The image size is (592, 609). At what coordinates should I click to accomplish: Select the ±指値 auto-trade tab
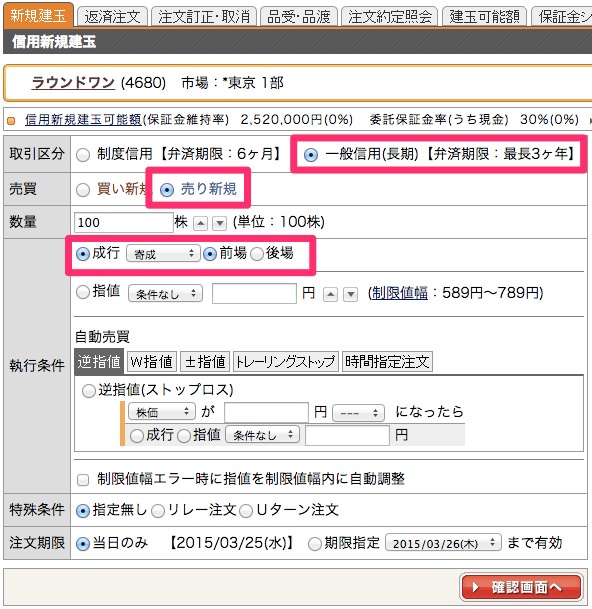click(205, 362)
